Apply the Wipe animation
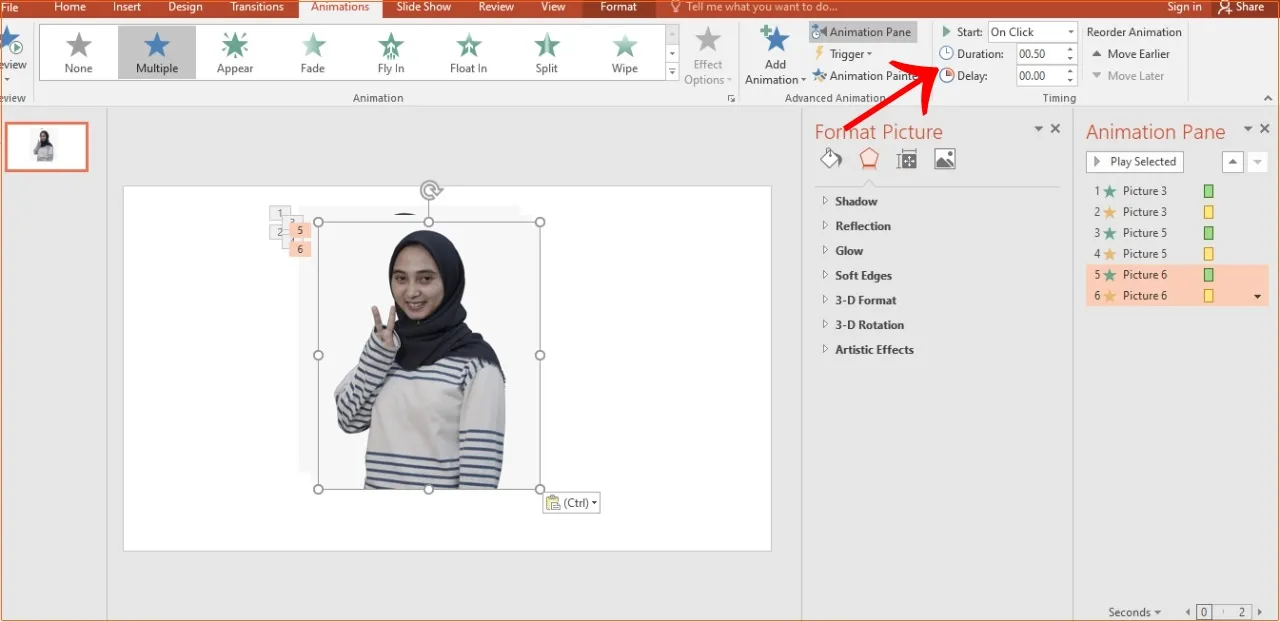This screenshot has height=622, width=1280. click(x=625, y=52)
